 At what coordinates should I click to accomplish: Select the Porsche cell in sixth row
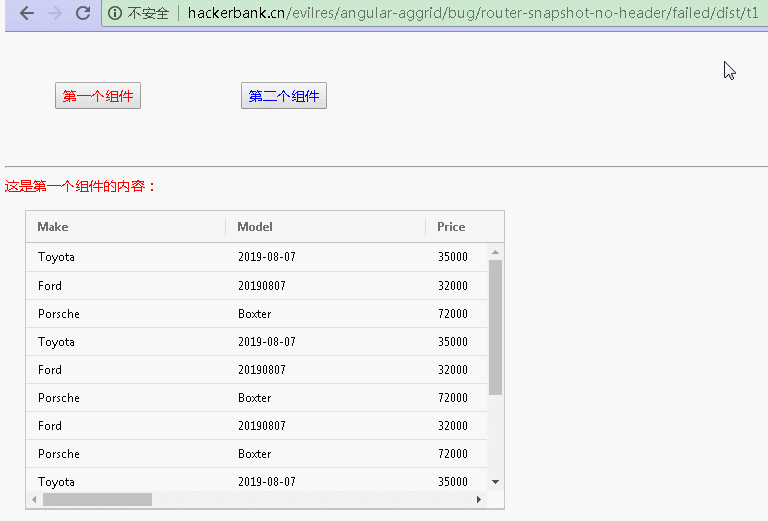pyautogui.click(x=126, y=398)
